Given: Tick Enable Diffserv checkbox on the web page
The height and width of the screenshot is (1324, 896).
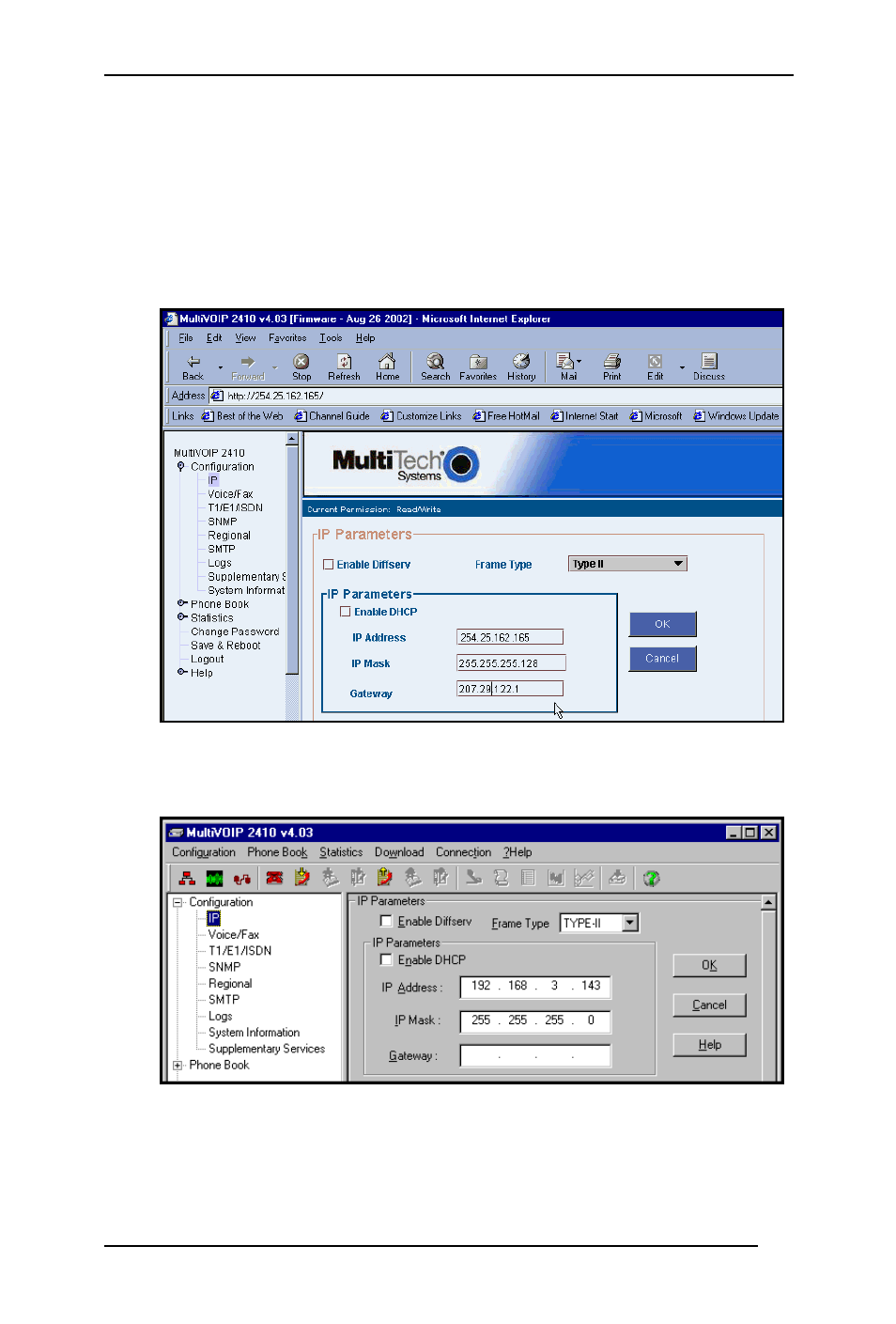Looking at the screenshot, I should coord(329,565).
